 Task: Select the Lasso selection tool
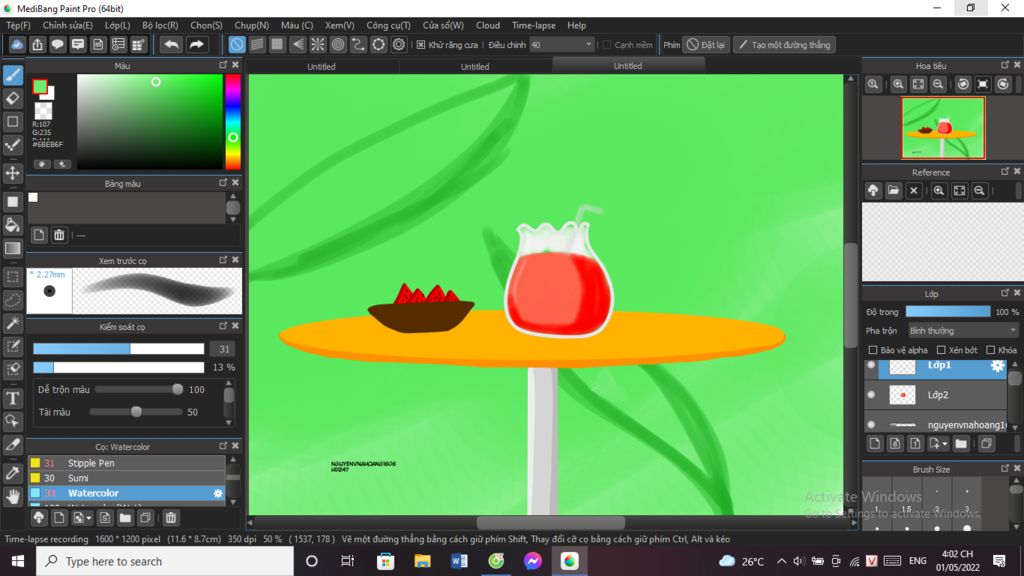coord(12,300)
